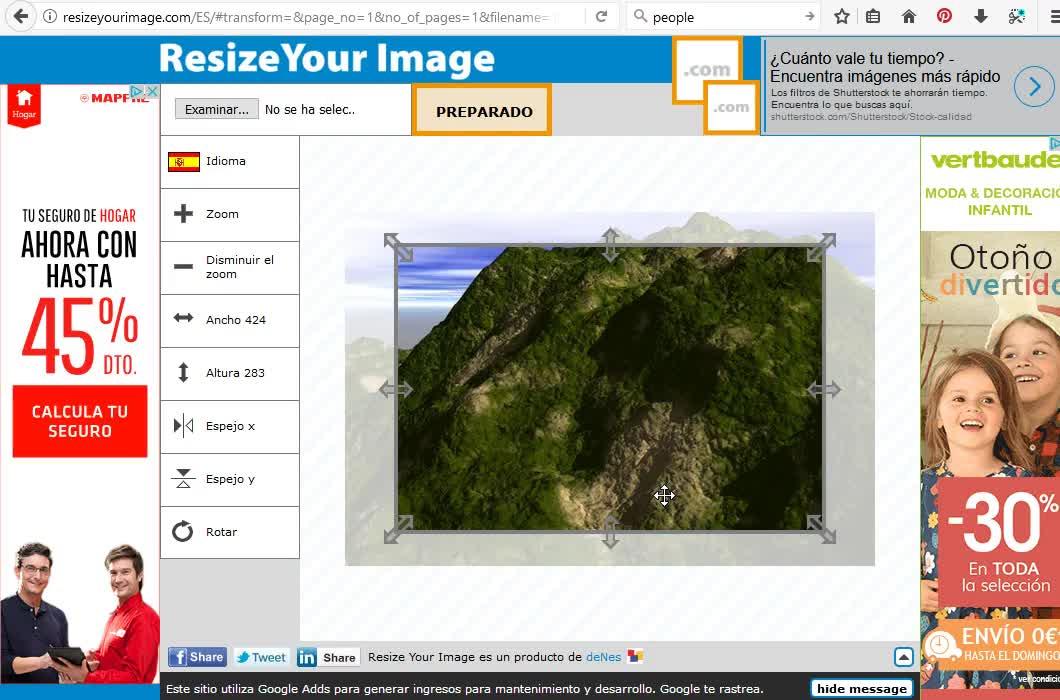Screen dimensions: 1060x700
Task: Click the PREPARADO button
Action: 482,110
